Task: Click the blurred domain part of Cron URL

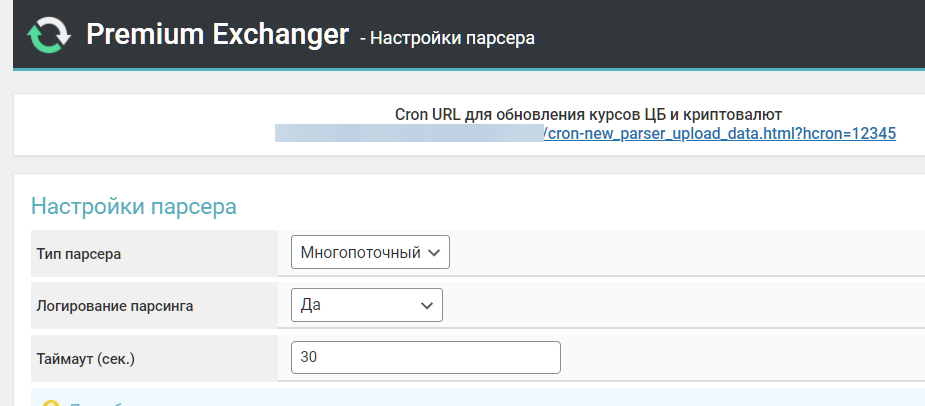Action: [408, 133]
